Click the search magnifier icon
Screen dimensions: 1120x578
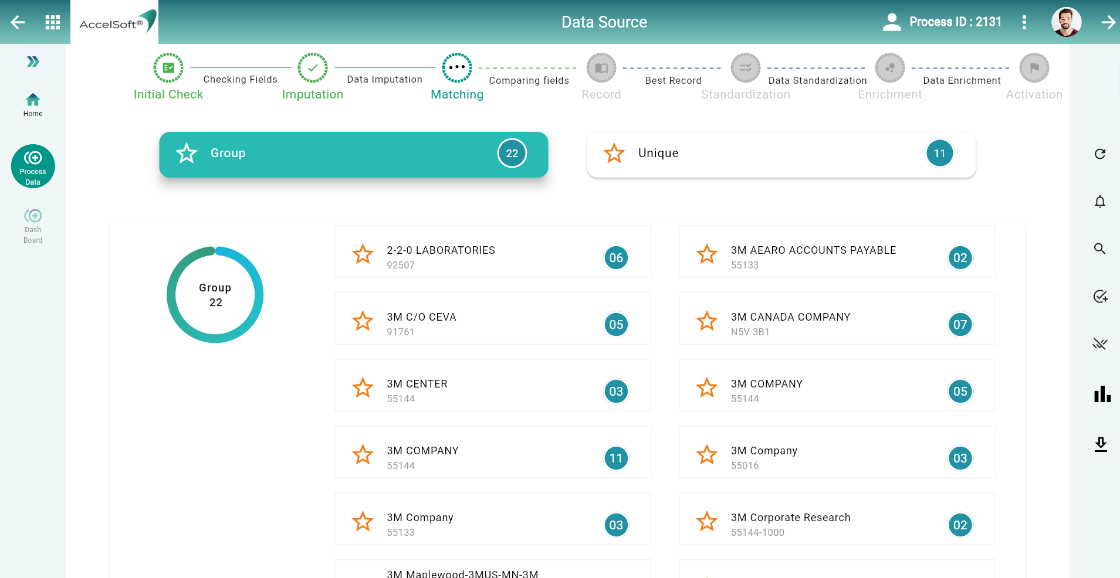1100,249
